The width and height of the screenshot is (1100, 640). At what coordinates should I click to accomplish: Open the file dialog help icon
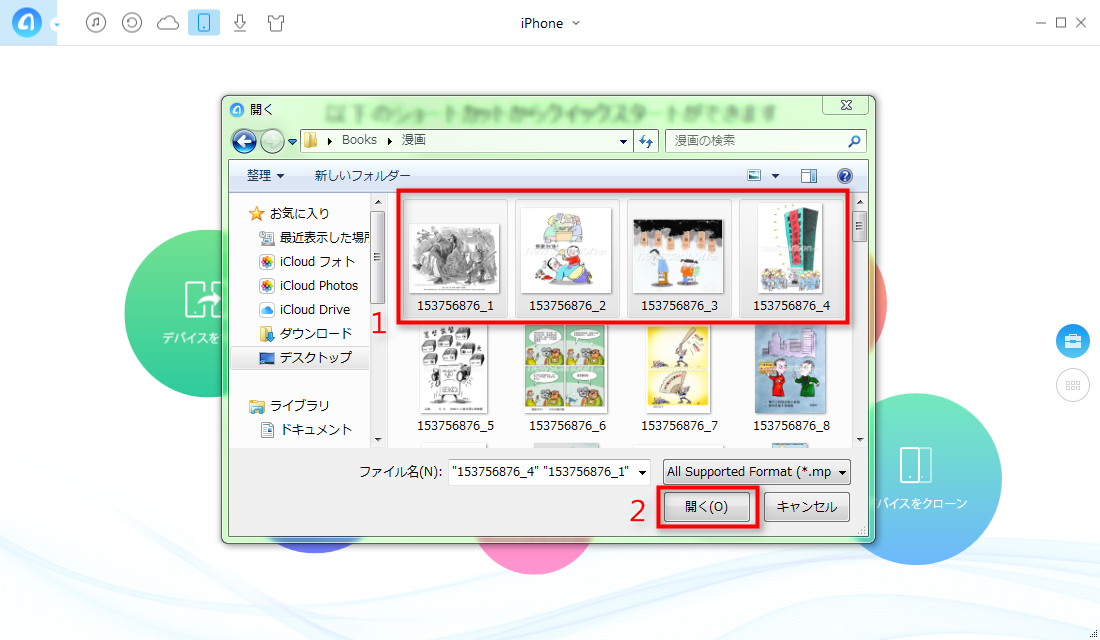845,175
